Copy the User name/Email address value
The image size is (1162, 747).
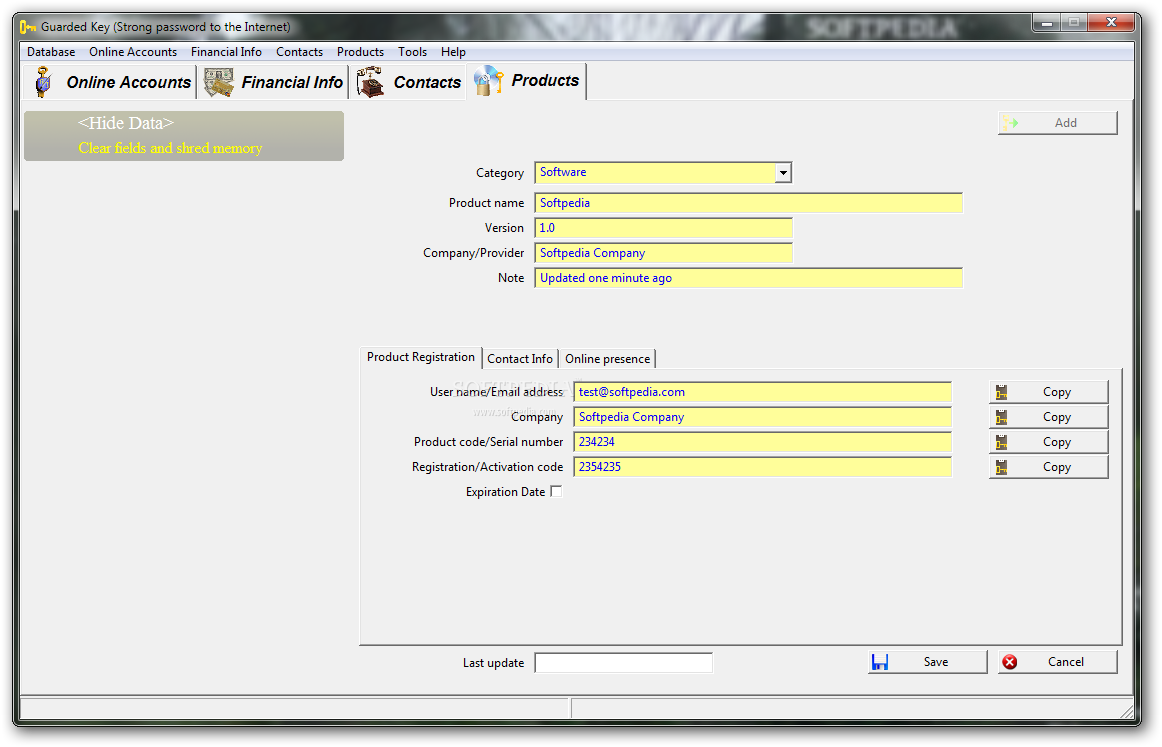tap(1049, 392)
